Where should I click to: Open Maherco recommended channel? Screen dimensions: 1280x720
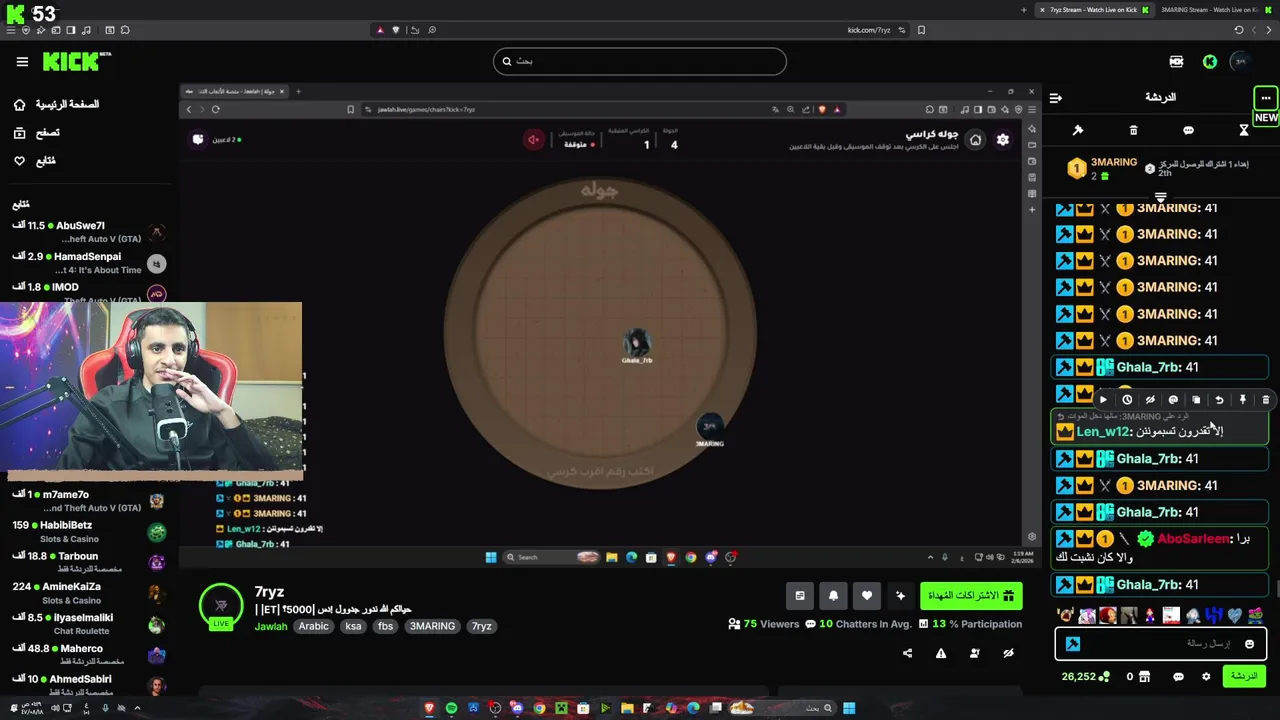pyautogui.click(x=88, y=655)
